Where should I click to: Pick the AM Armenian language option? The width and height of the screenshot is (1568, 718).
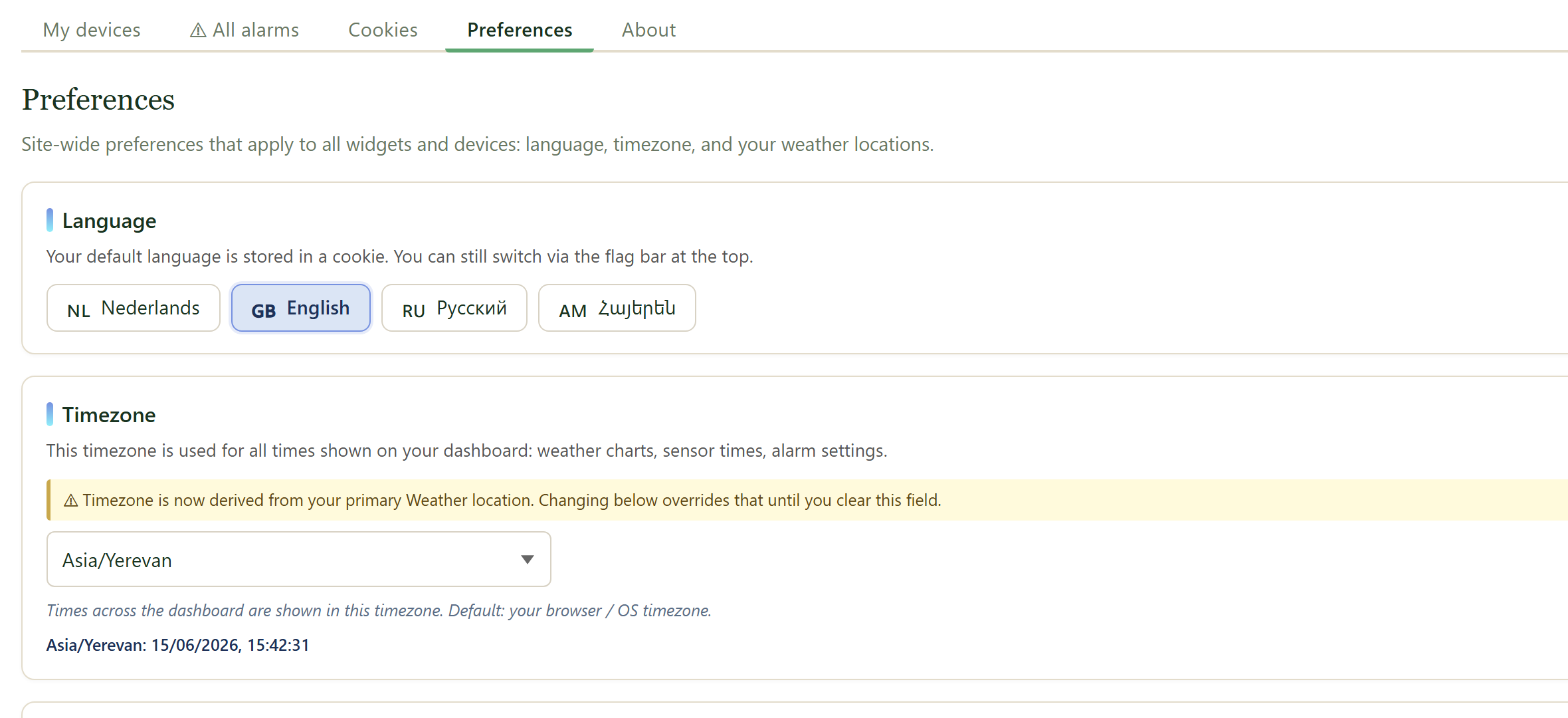pyautogui.click(x=617, y=308)
